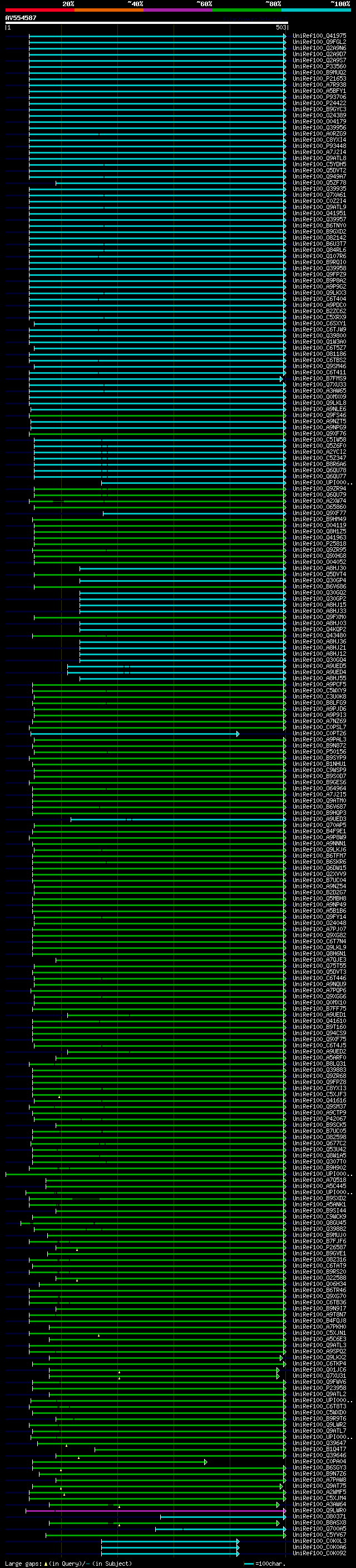Open hit UniRef100_Q9FGL2
Viewport: 356px width, 1568px height.
click(x=319, y=42)
